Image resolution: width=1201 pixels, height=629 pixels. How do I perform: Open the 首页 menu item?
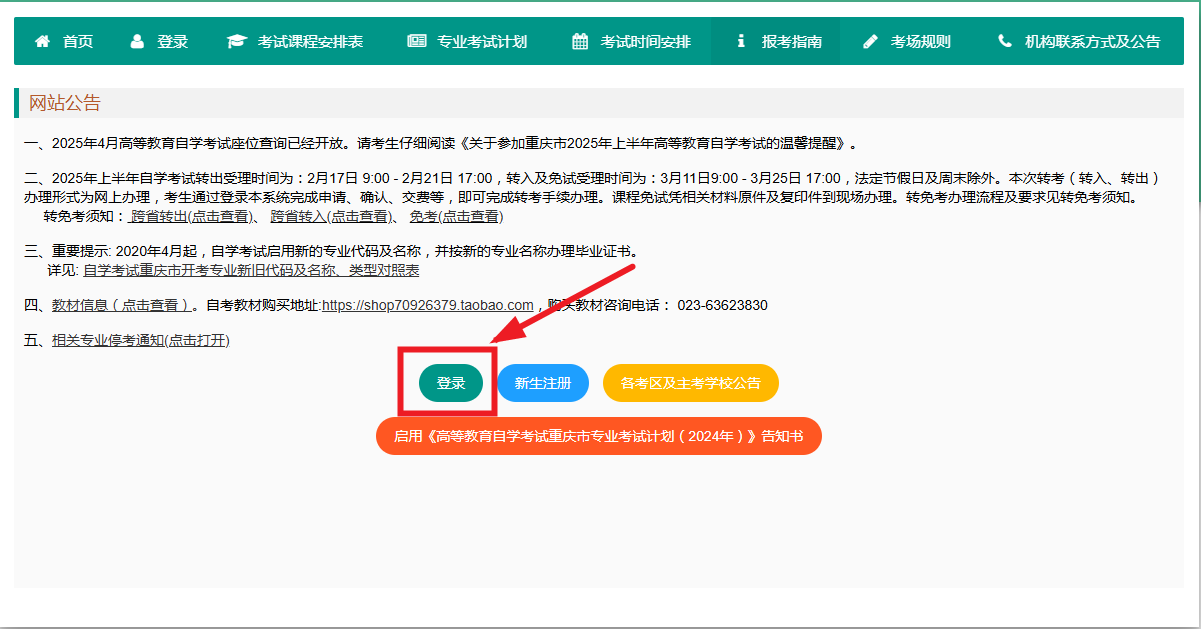click(x=77, y=42)
